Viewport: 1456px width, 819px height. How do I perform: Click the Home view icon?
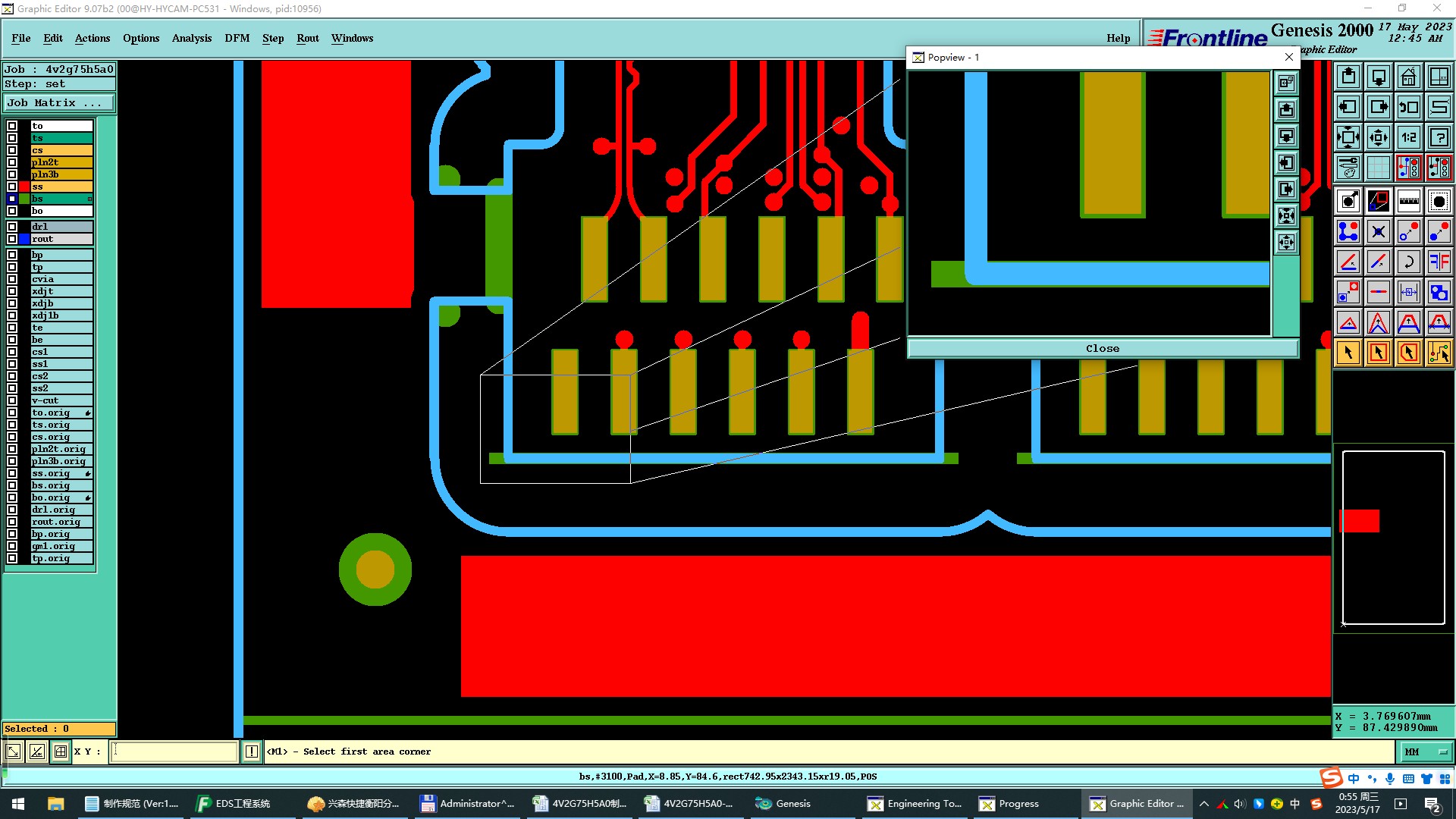[1408, 77]
